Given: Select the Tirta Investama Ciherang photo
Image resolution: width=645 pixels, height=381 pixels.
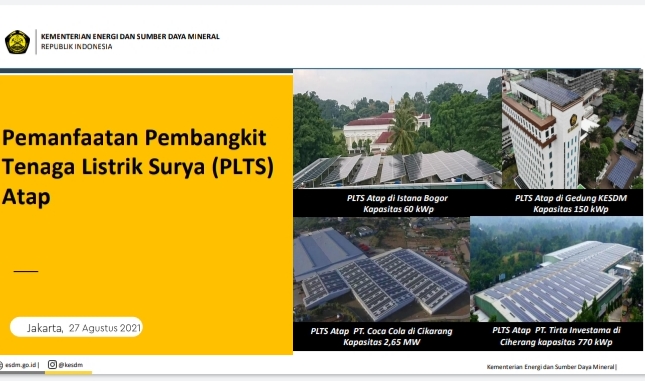Looking at the screenshot, I should click(x=556, y=269).
